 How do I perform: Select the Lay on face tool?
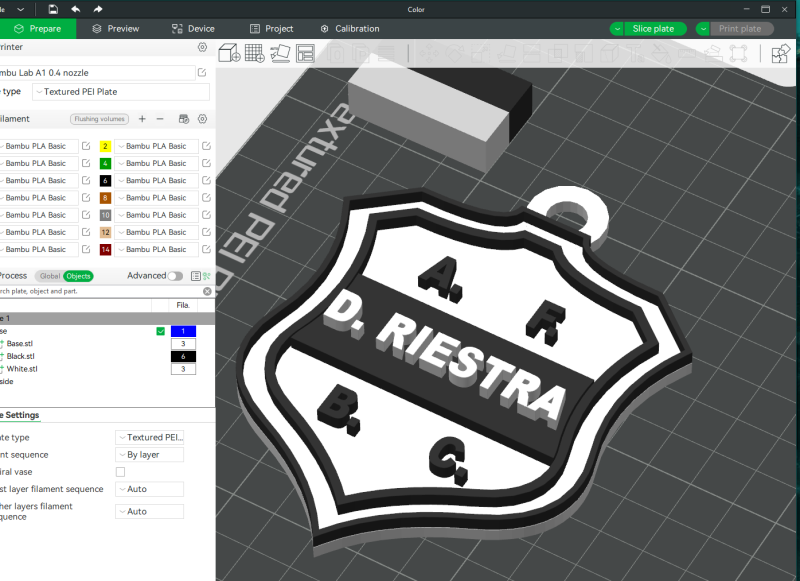tap(506, 53)
